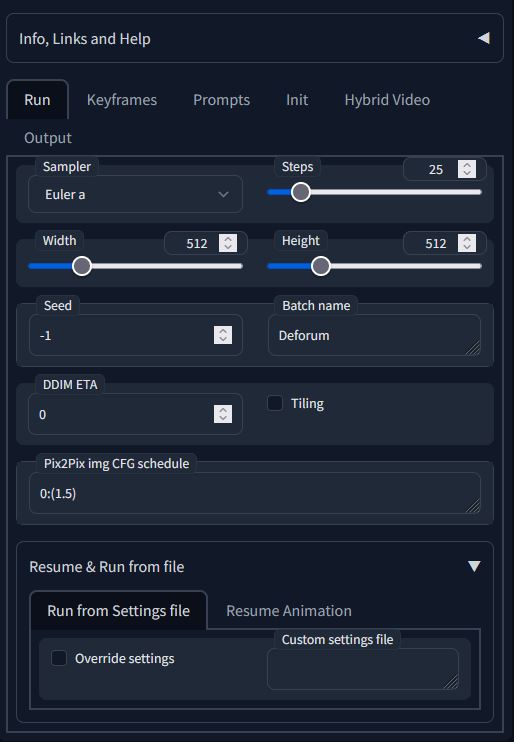Image resolution: width=514 pixels, height=742 pixels.
Task: Switch to the Resume Animation tab
Action: coord(289,610)
